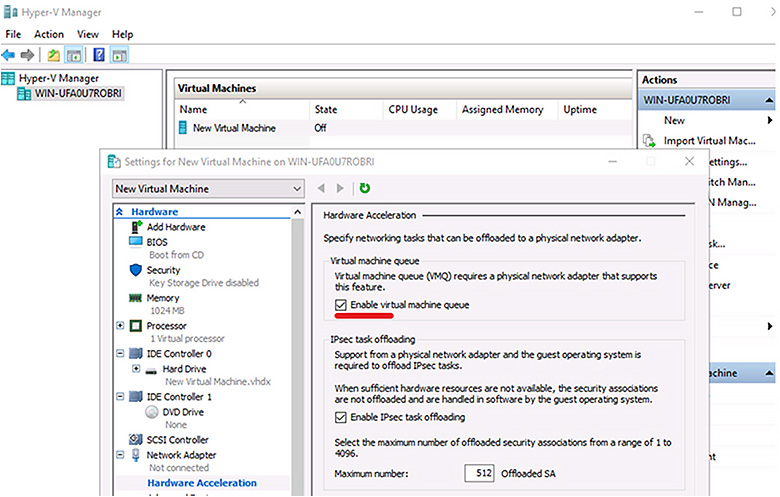
Task: Click the Import Virtual Machine icon
Action: [649, 141]
